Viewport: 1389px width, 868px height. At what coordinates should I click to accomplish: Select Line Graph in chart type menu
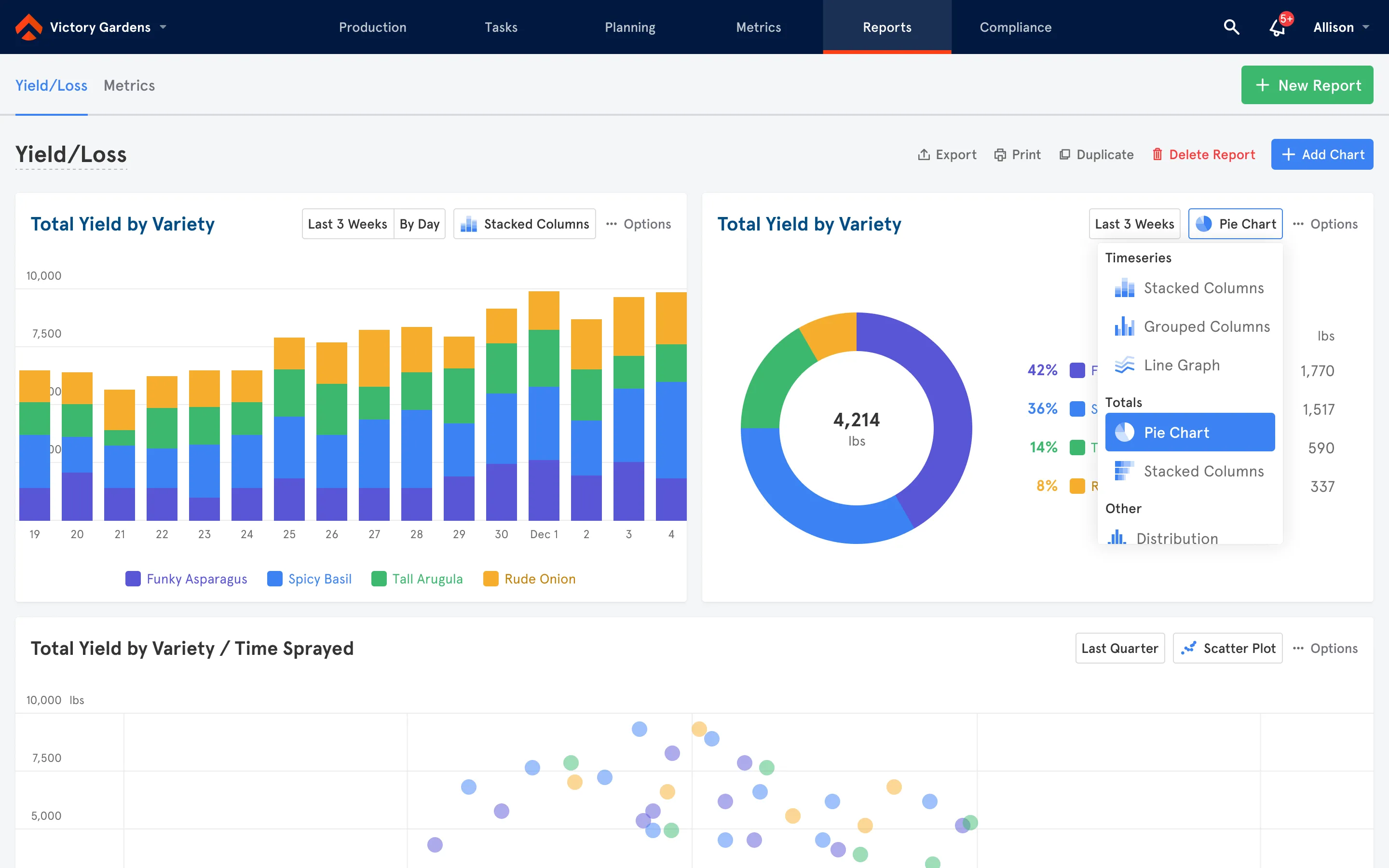click(1181, 365)
